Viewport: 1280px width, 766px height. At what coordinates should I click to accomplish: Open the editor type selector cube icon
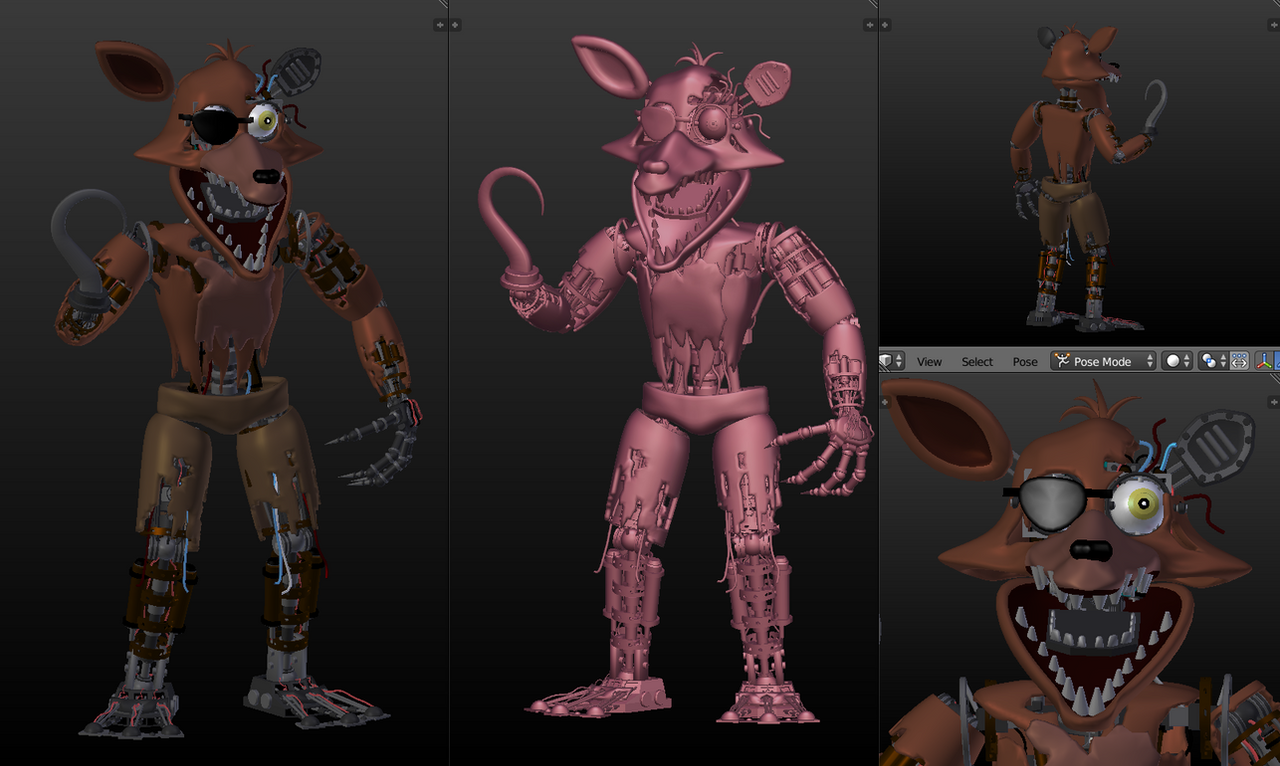click(x=891, y=361)
